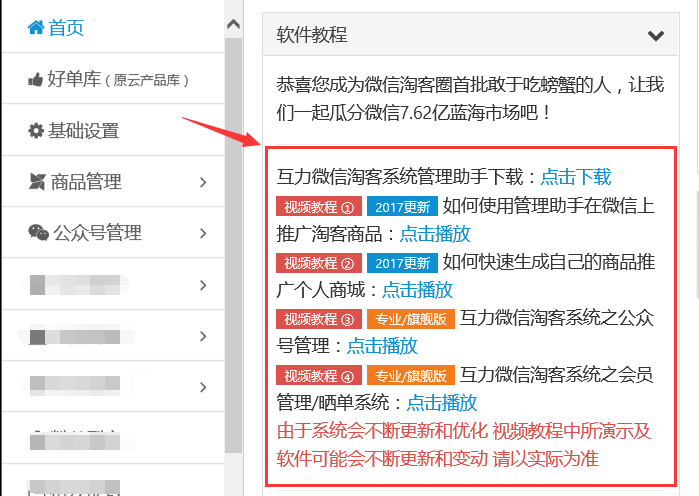Image resolution: width=699 pixels, height=496 pixels.
Task: Click 点击播放 link for video tutorial ④
Action: click(x=442, y=402)
